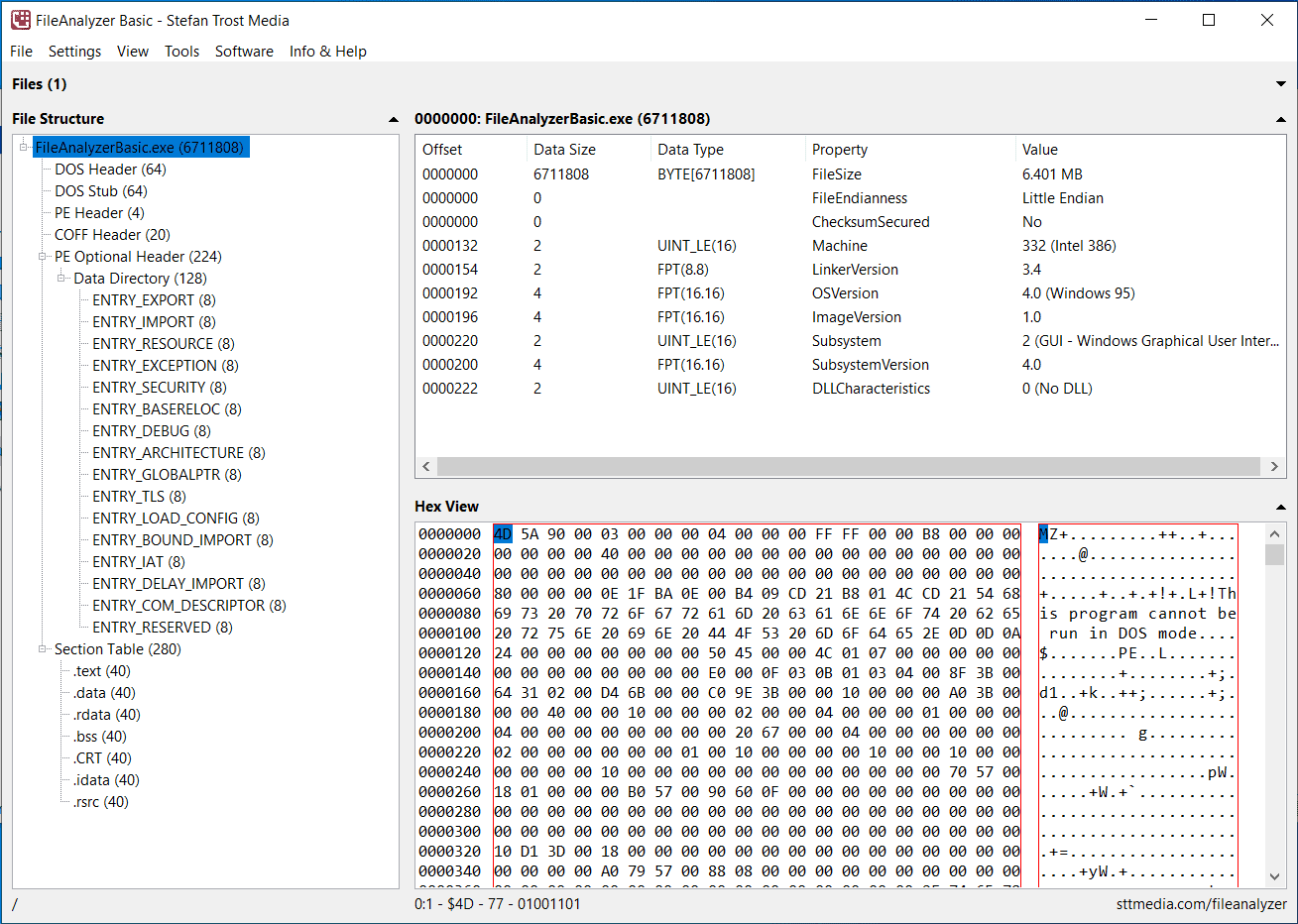Click the highlighted 4D byte in Hex View
Image resolution: width=1298 pixels, height=924 pixels.
(x=503, y=534)
